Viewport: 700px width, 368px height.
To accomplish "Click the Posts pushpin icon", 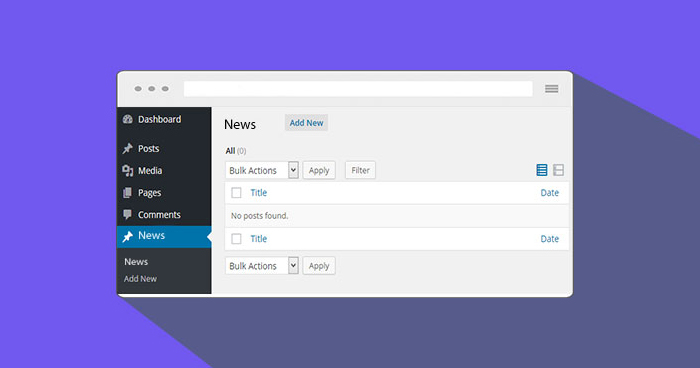I will (128, 148).
